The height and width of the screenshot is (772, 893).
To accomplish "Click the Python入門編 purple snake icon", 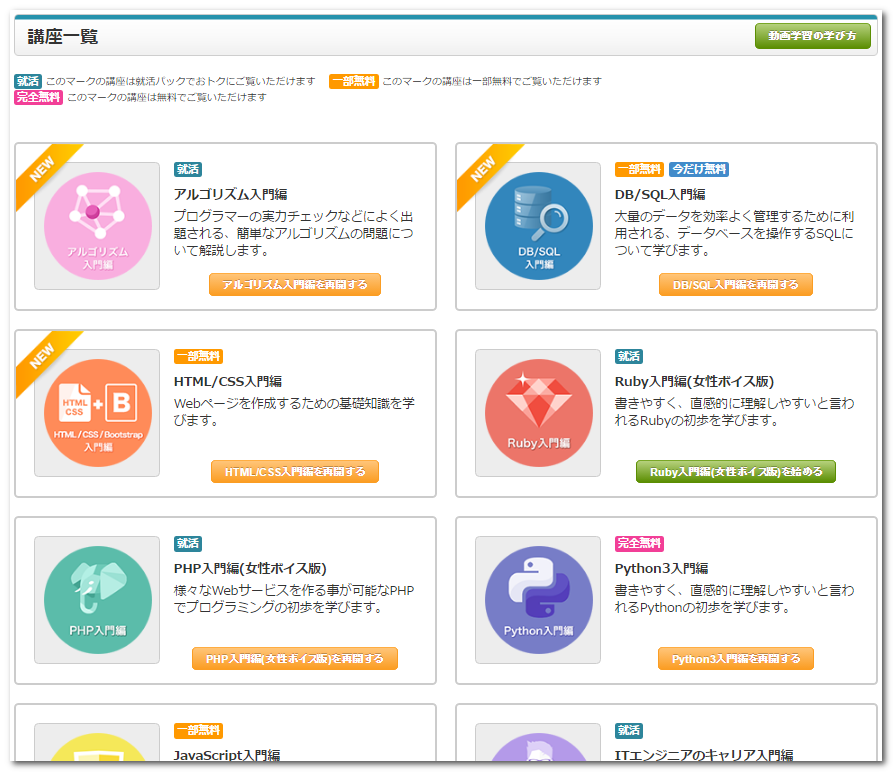I will pyautogui.click(x=539, y=599).
